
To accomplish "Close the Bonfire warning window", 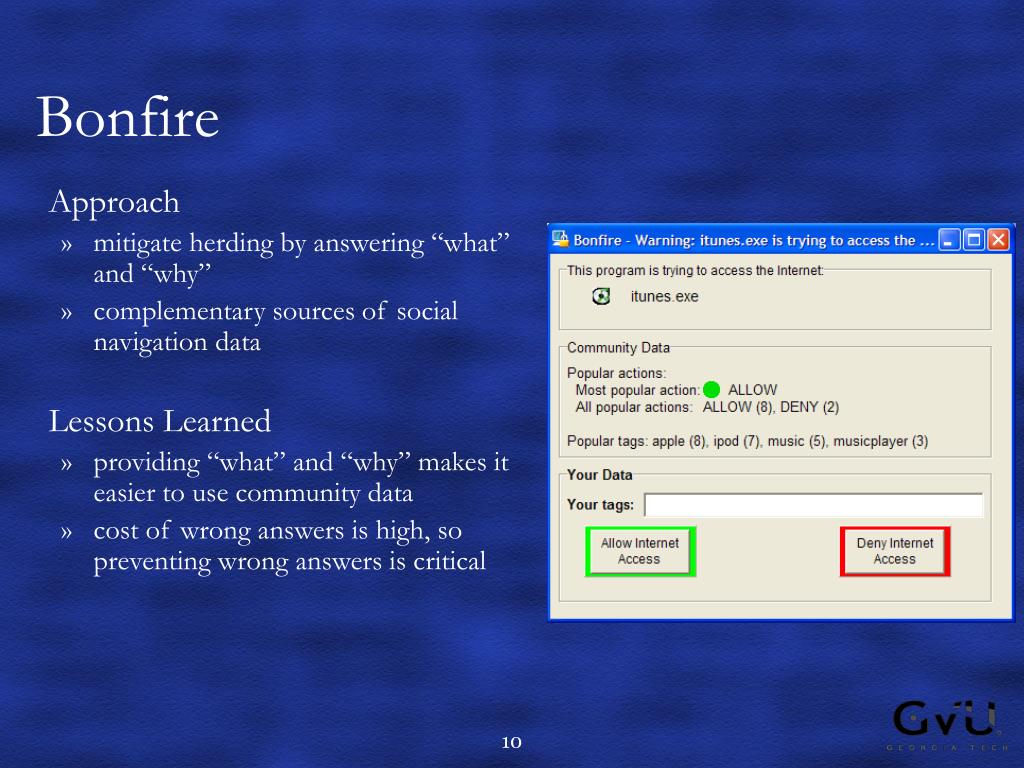I will [x=998, y=240].
